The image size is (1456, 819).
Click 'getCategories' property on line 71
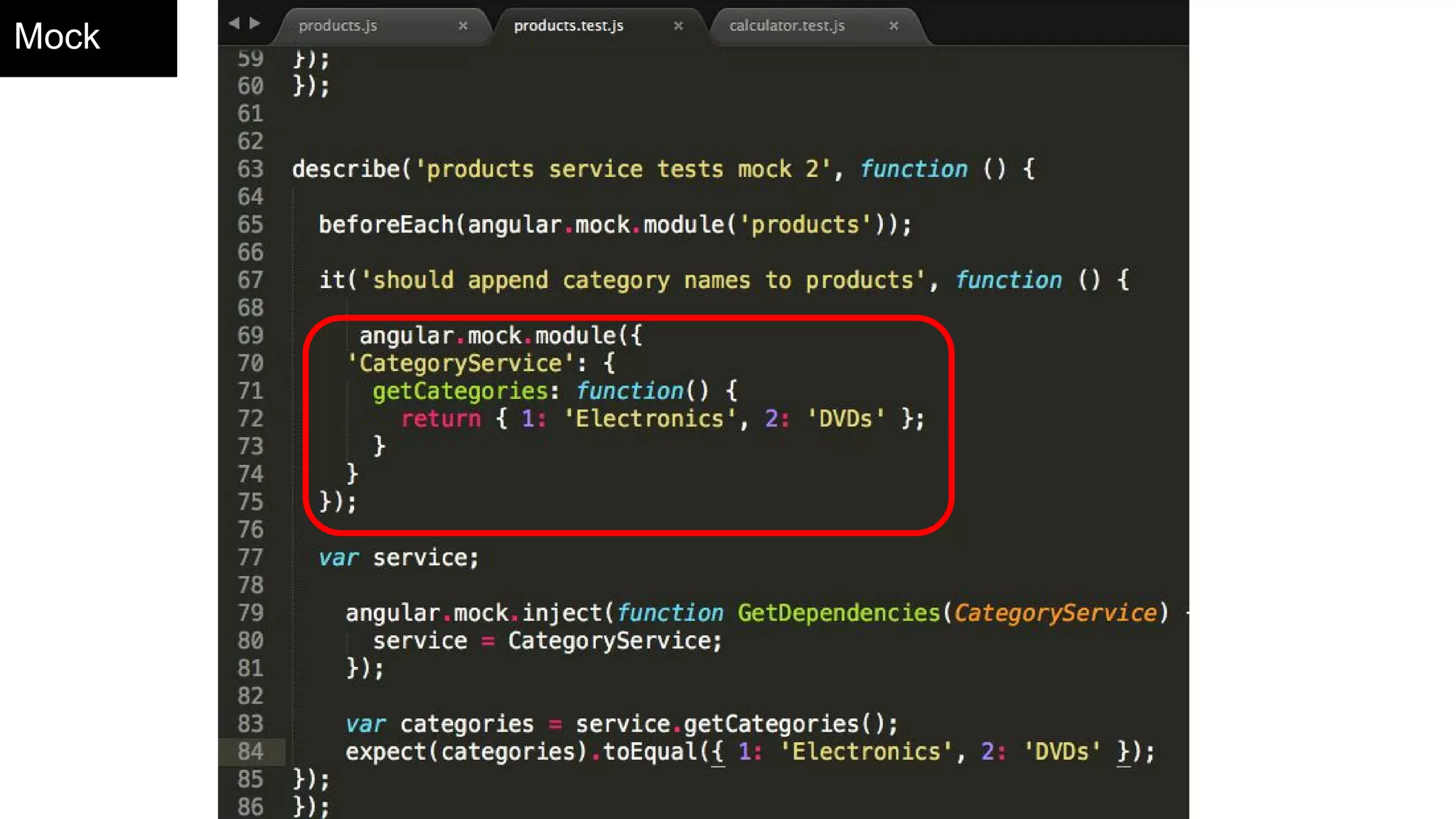coord(460,391)
